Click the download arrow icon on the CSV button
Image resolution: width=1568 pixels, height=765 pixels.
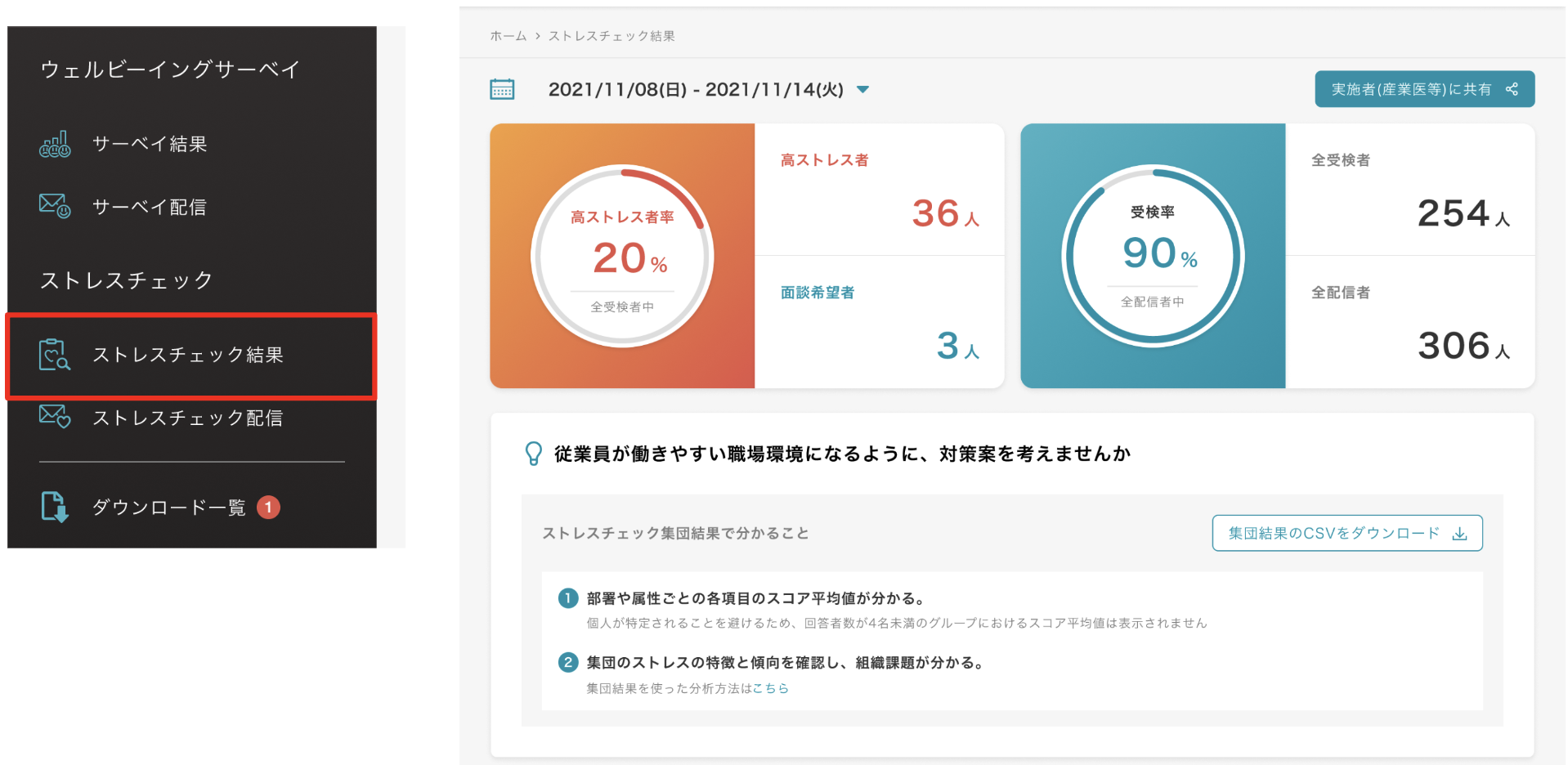[1459, 532]
